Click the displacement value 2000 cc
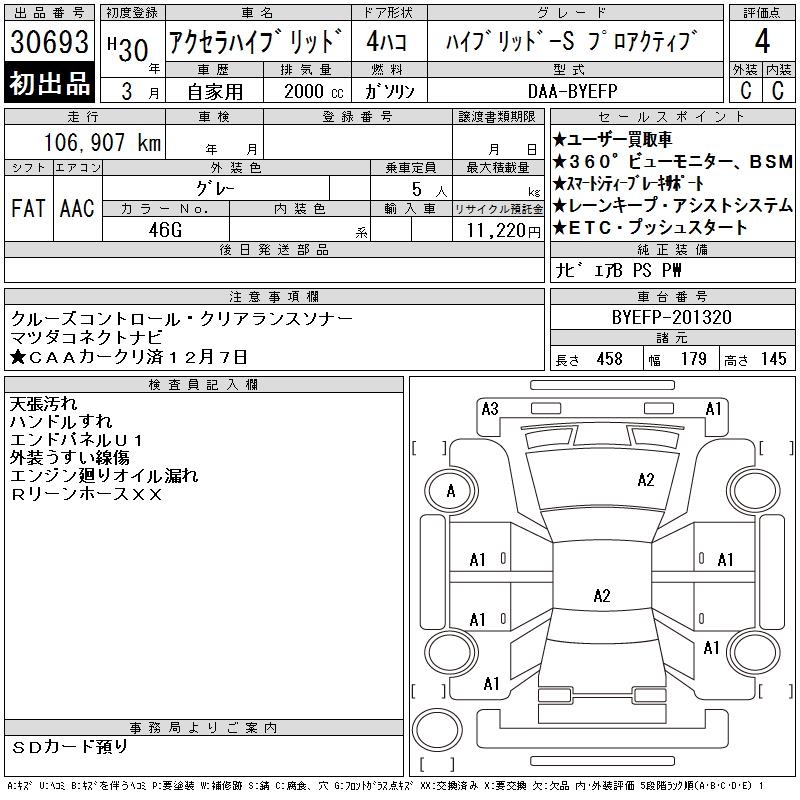 [x=313, y=92]
